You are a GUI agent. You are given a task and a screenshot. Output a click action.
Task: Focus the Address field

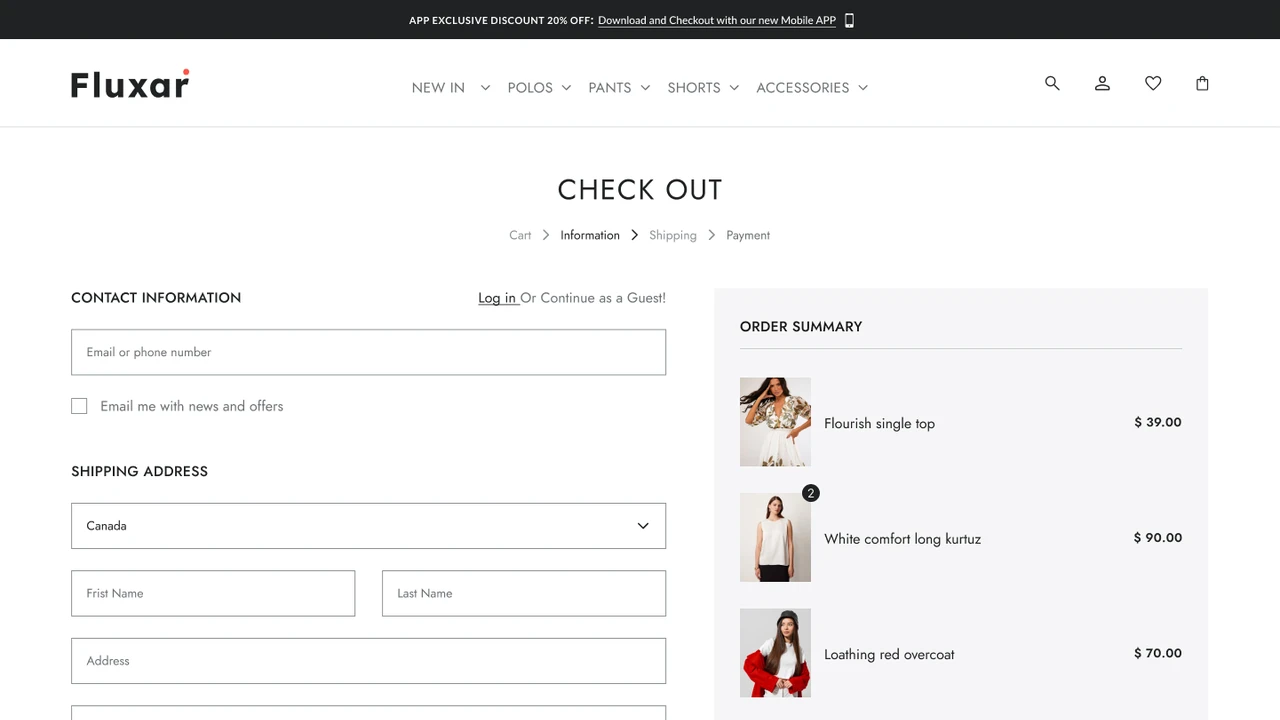[368, 661]
